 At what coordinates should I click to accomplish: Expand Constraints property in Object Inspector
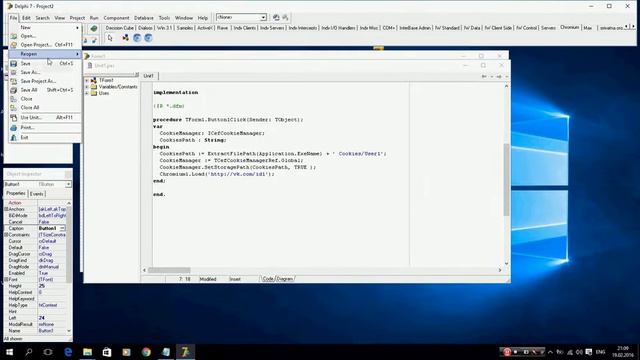[x=6, y=235]
